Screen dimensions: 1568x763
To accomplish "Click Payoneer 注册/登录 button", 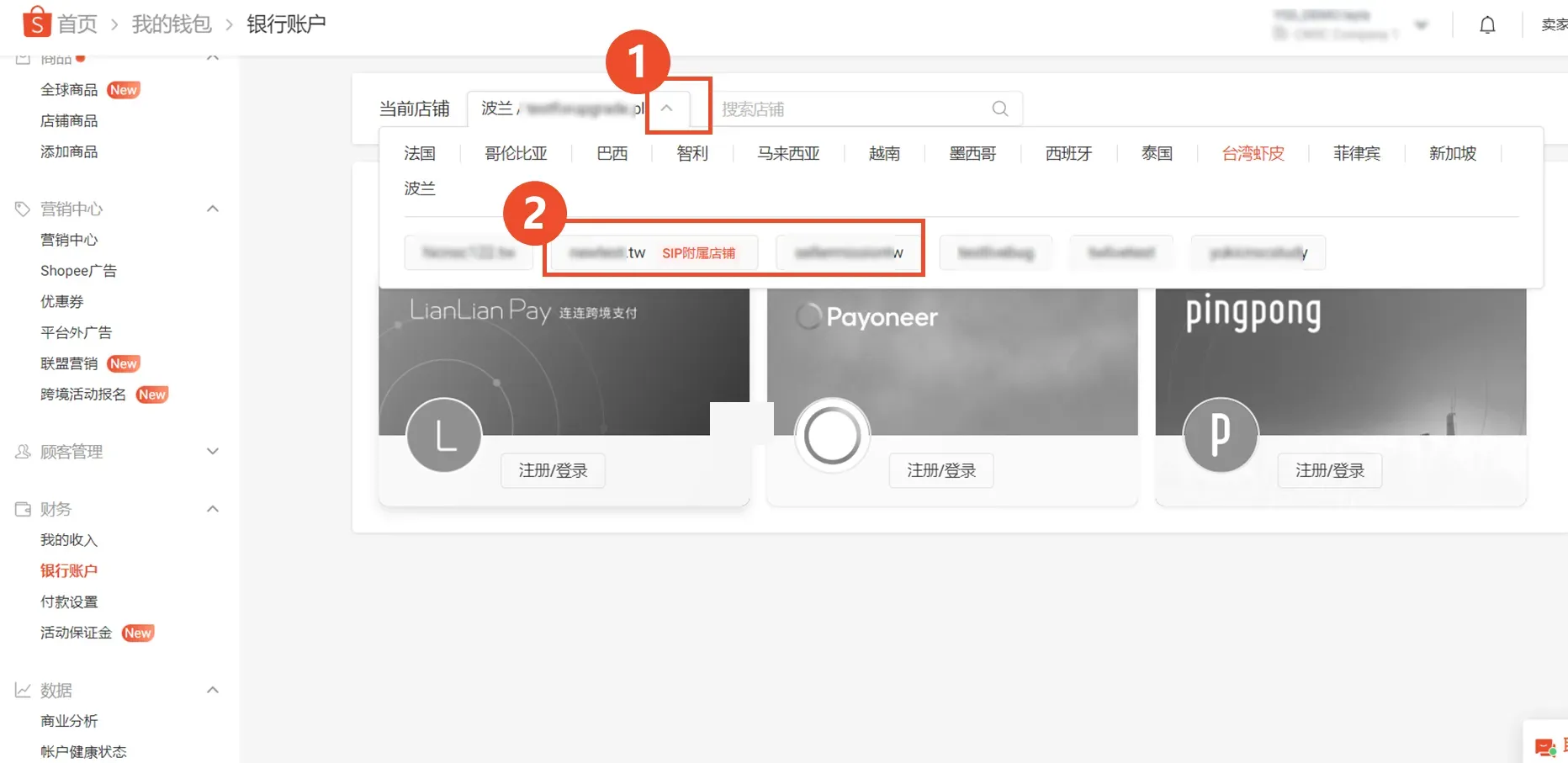I will coord(941,470).
